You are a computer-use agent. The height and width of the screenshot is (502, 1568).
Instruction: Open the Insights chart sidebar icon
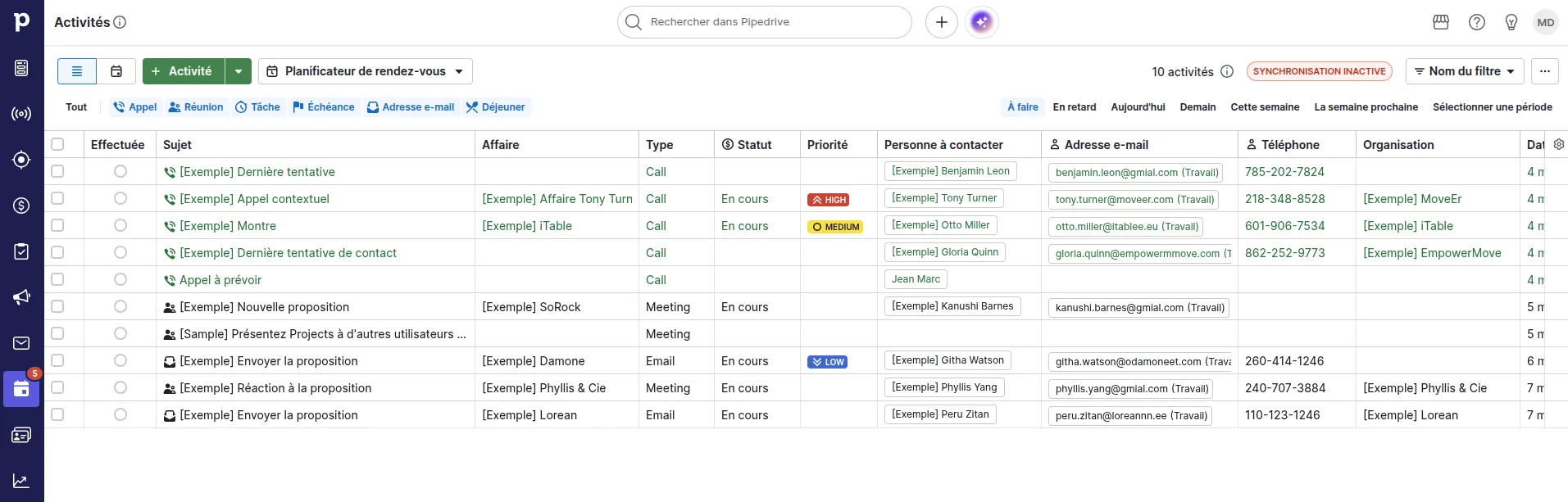tap(22, 481)
